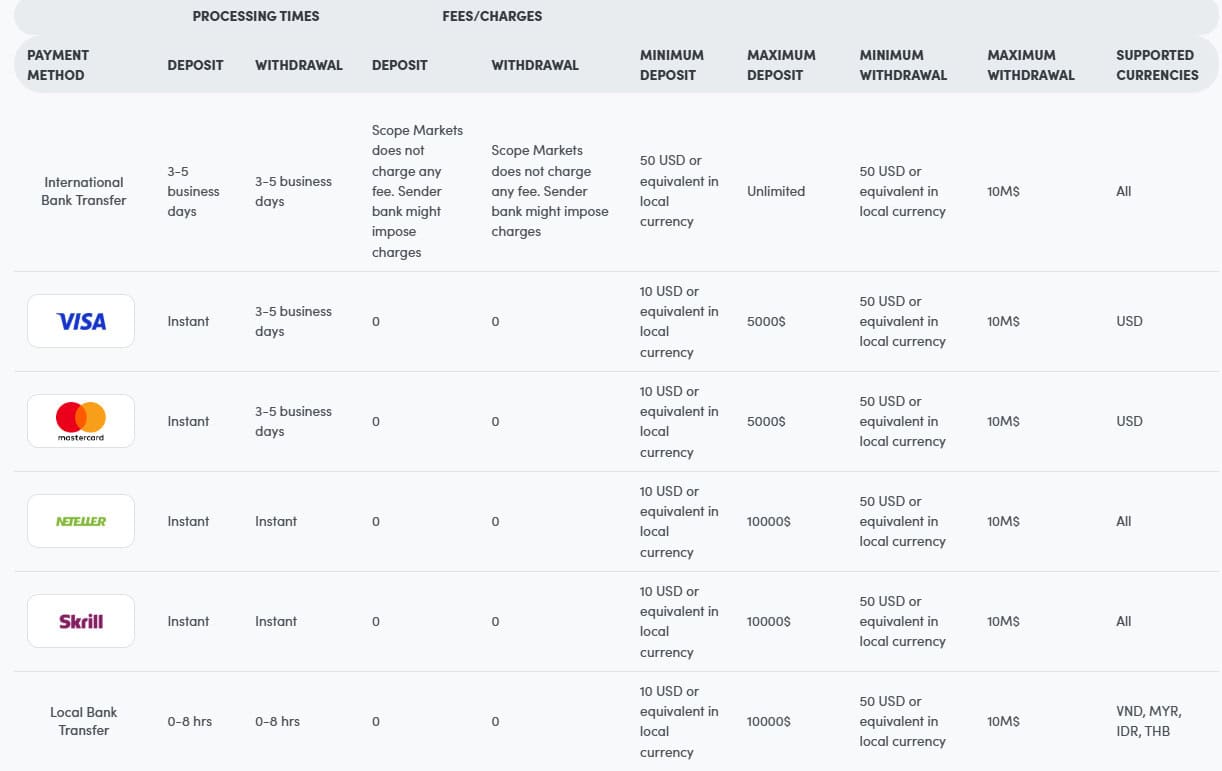Image resolution: width=1222 pixels, height=771 pixels.
Task: Click the Unlimited maximum deposit cell
Action: 776,191
